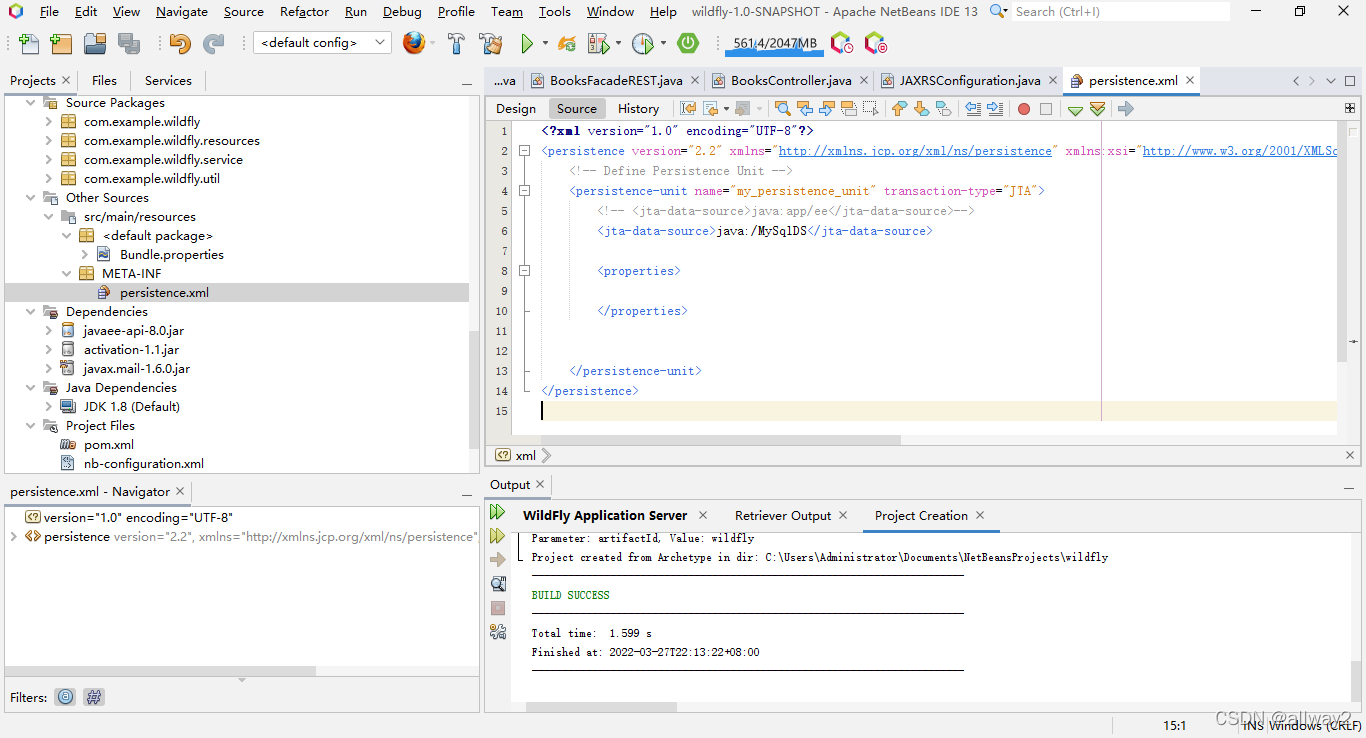Viewport: 1366px width, 738px height.
Task: Click the red Start Macro Recording icon
Action: pos(1024,109)
